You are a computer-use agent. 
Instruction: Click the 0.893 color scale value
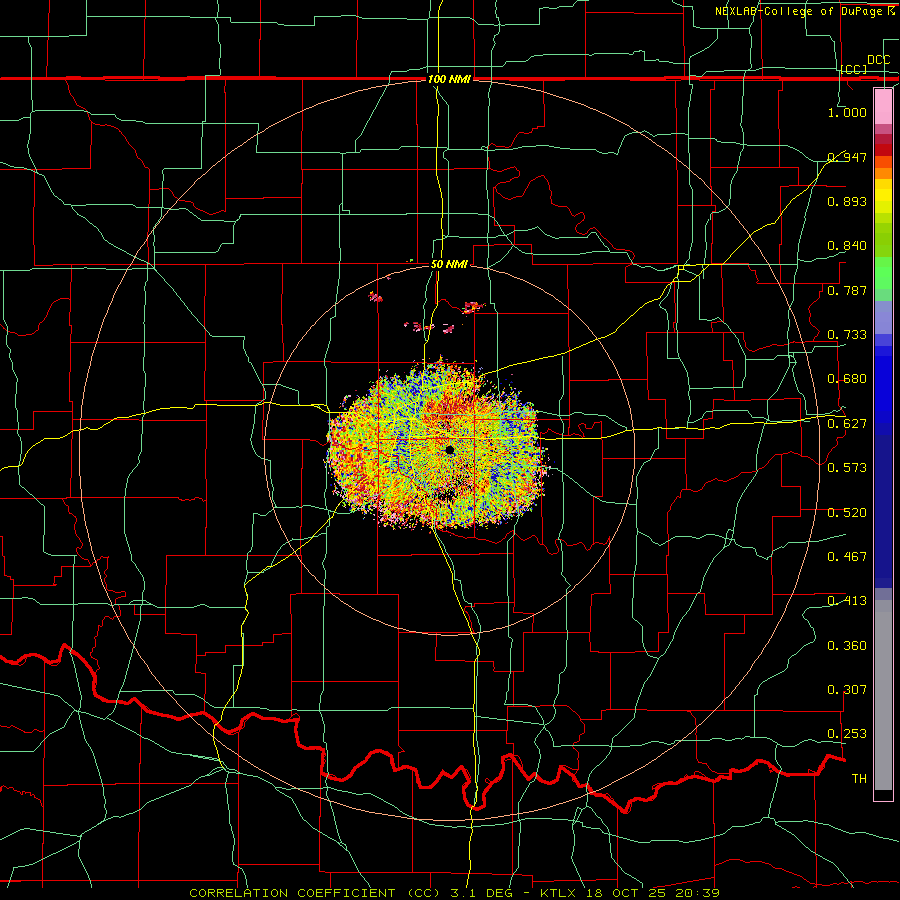click(x=847, y=201)
